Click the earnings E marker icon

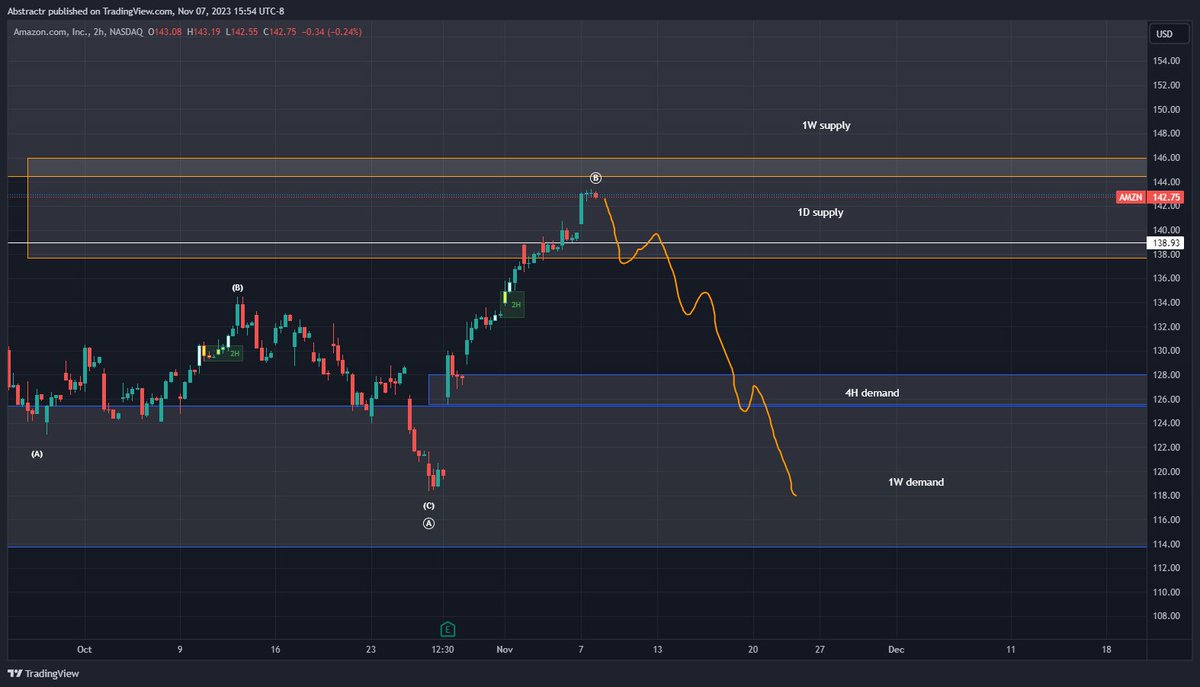coord(449,629)
